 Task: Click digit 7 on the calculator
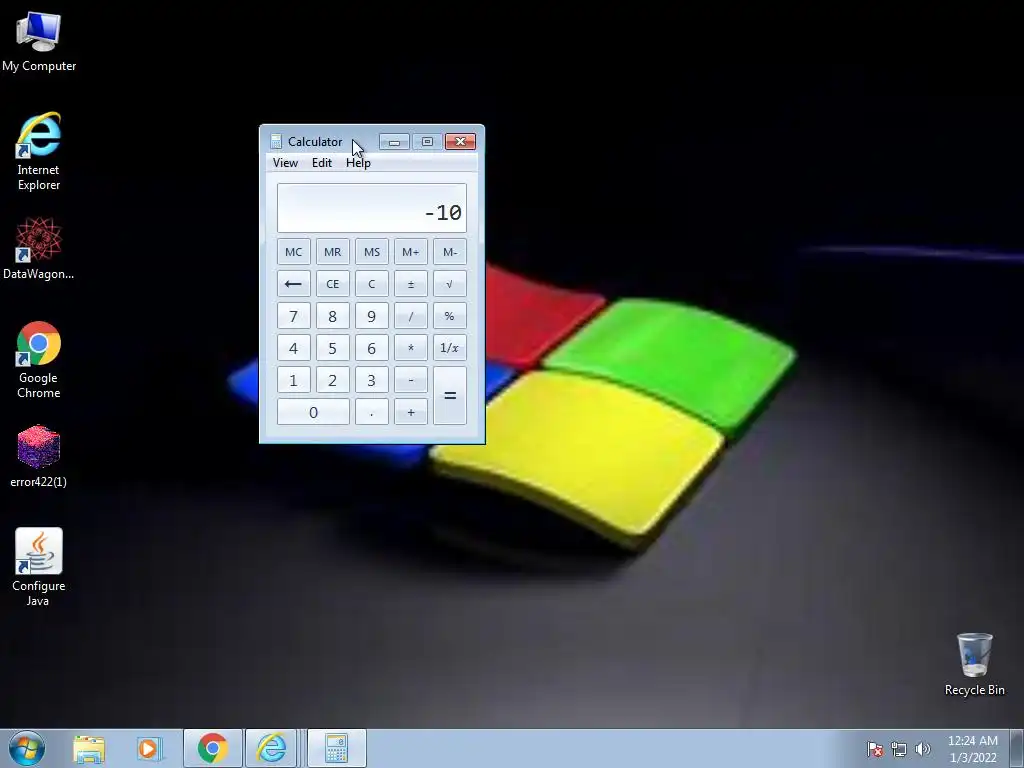(293, 316)
